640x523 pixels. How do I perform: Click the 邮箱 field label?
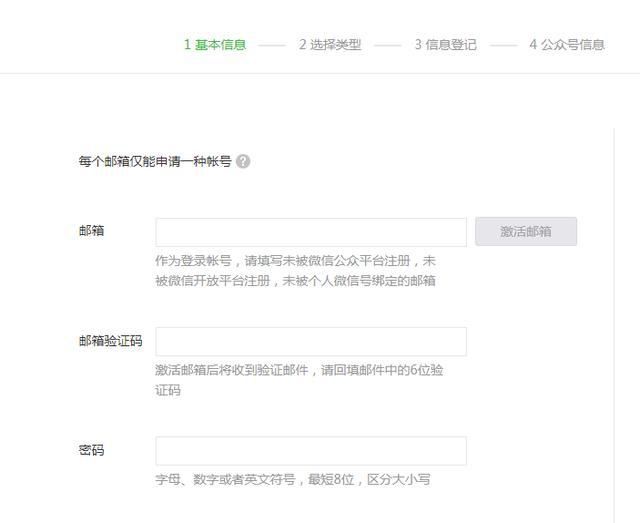(91, 231)
